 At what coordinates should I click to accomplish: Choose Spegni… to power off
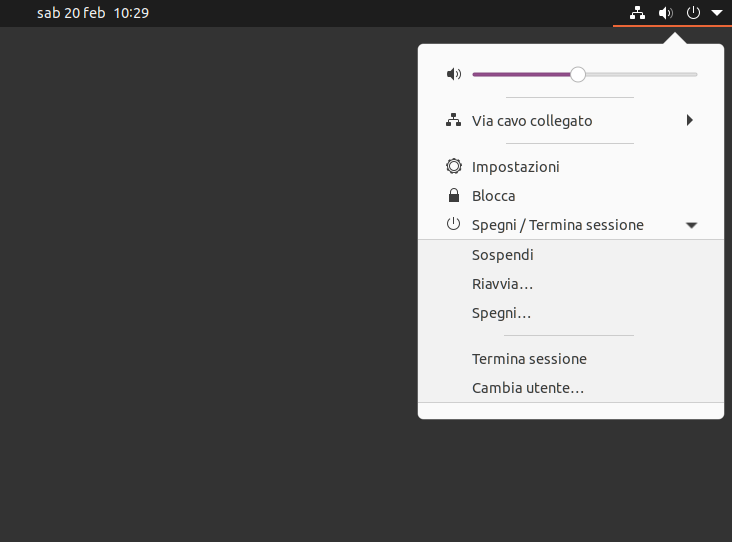pyautogui.click(x=570, y=313)
